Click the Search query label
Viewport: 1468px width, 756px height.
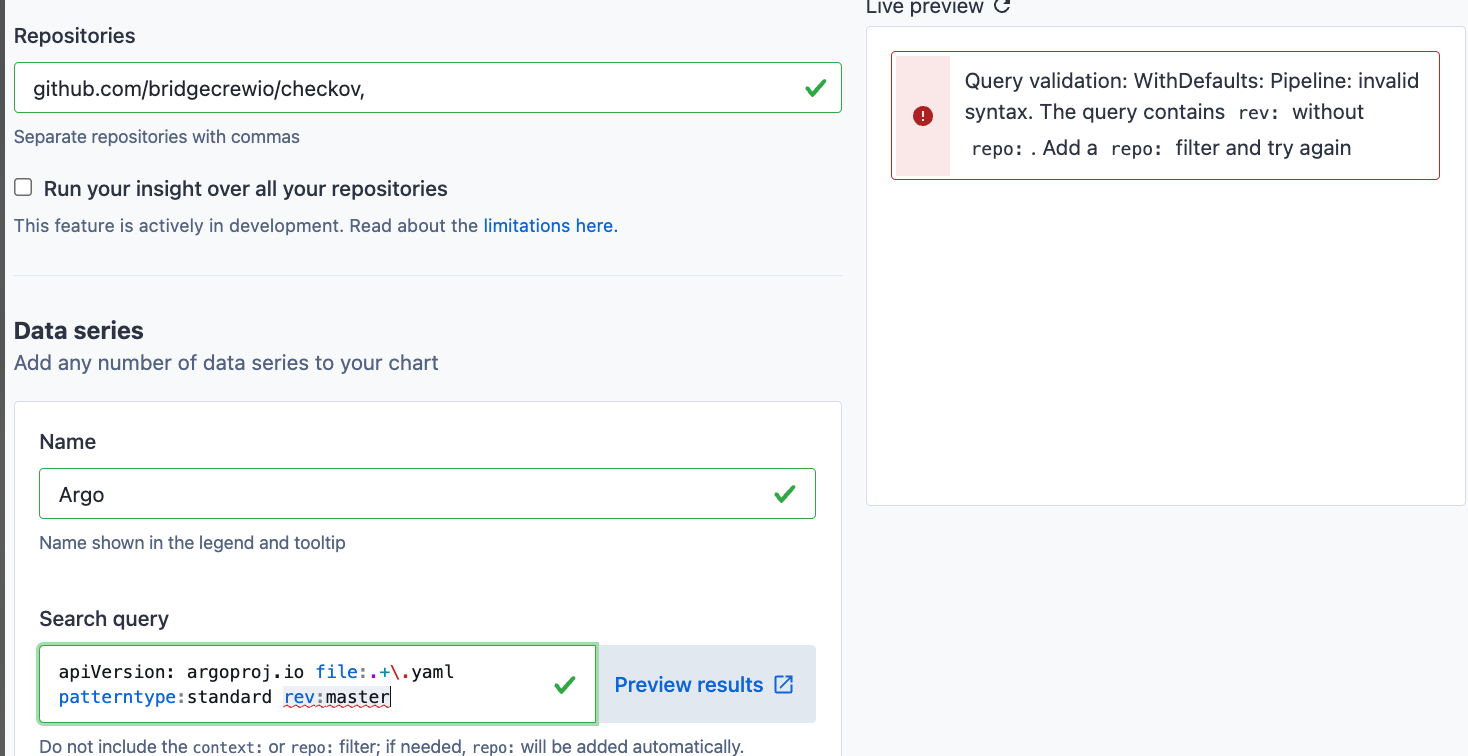coord(104,619)
